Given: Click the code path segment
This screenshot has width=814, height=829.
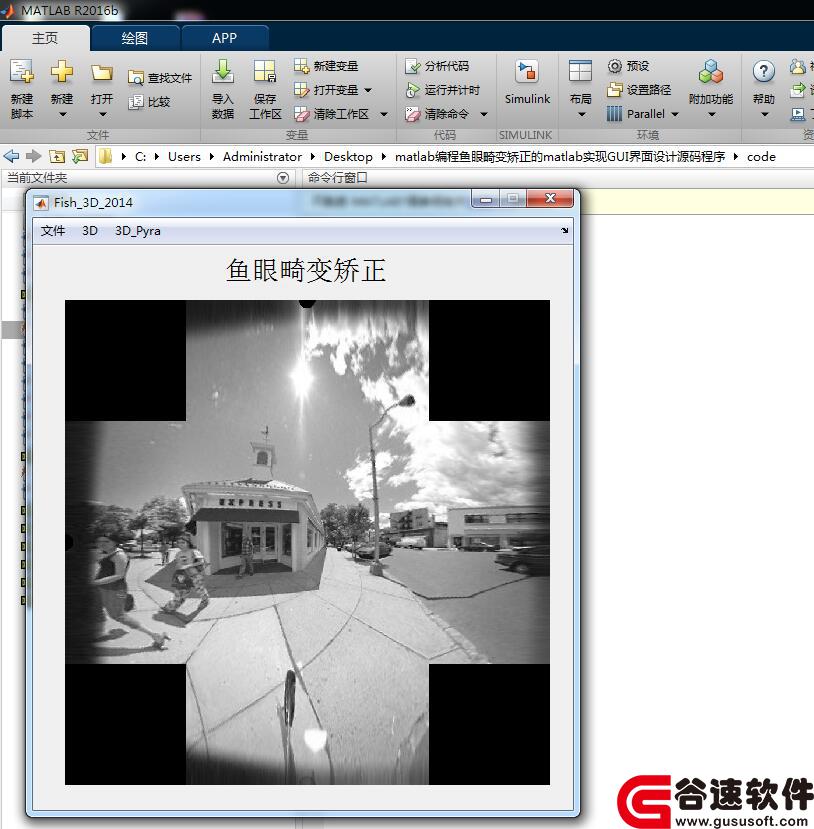Looking at the screenshot, I should (761, 156).
